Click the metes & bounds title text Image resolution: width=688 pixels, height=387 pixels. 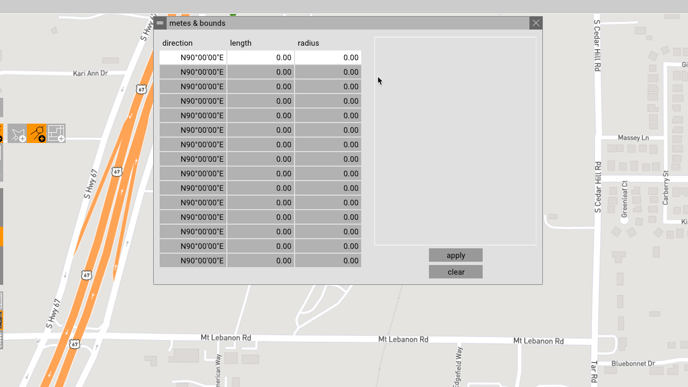point(197,23)
